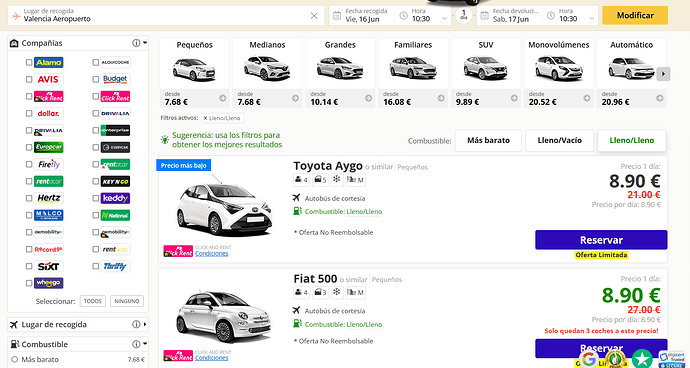Open the Lugar de recogida info icon

coord(136,324)
